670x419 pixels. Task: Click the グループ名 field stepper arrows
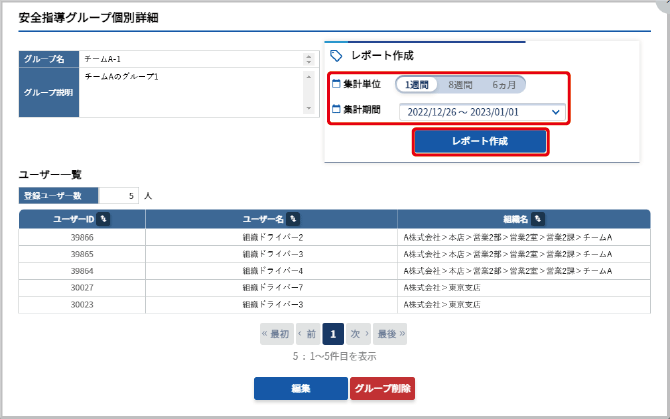tap(308, 59)
